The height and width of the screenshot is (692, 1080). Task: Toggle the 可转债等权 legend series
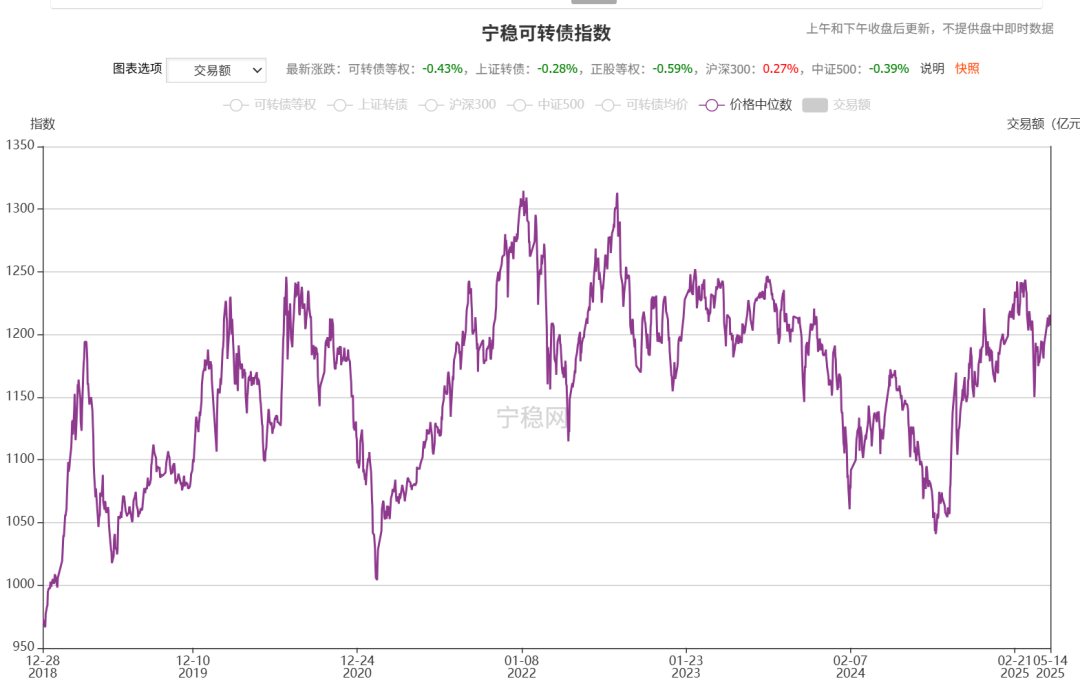(x=269, y=105)
